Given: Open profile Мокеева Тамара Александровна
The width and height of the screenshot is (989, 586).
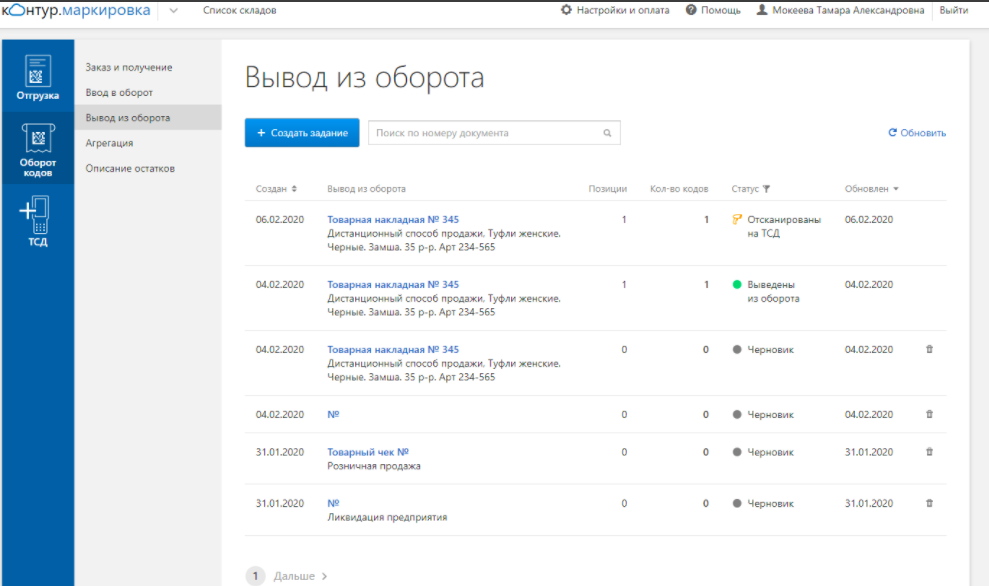Looking at the screenshot, I should (848, 11).
